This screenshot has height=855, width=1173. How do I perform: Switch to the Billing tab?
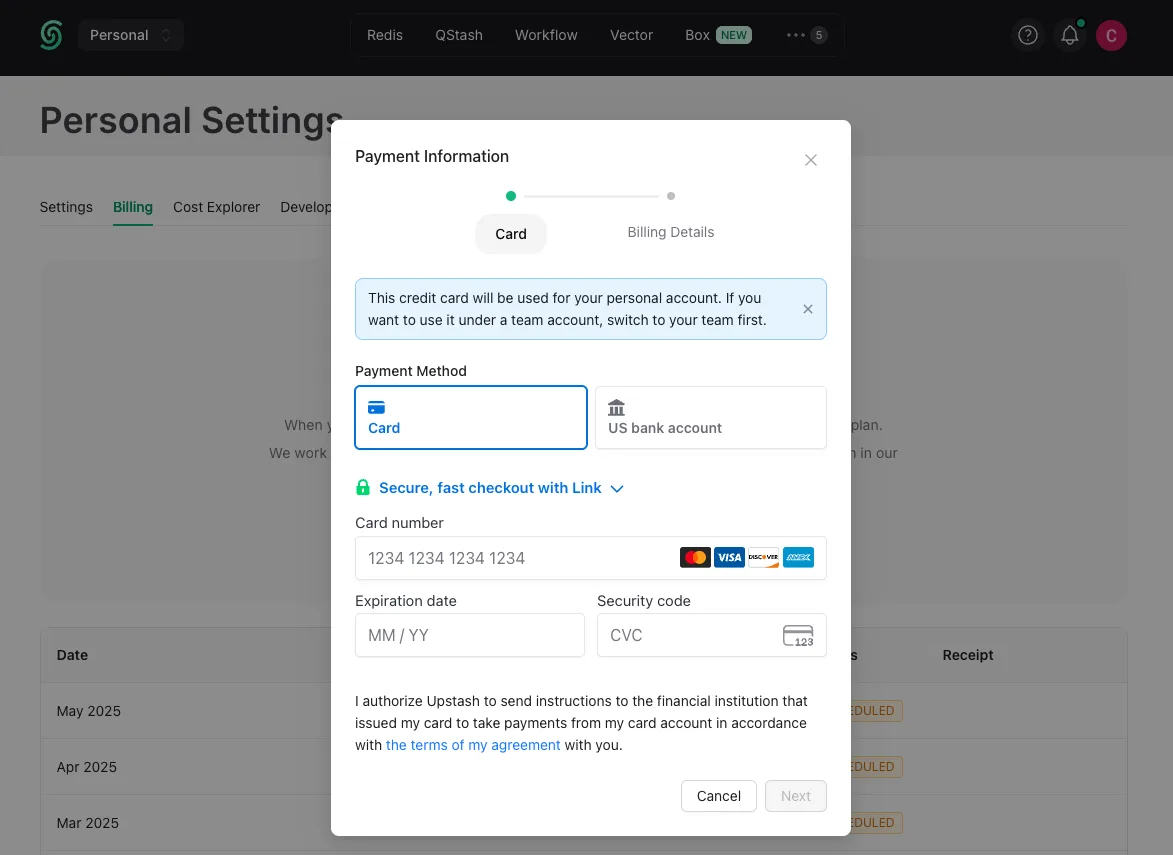[x=132, y=207]
